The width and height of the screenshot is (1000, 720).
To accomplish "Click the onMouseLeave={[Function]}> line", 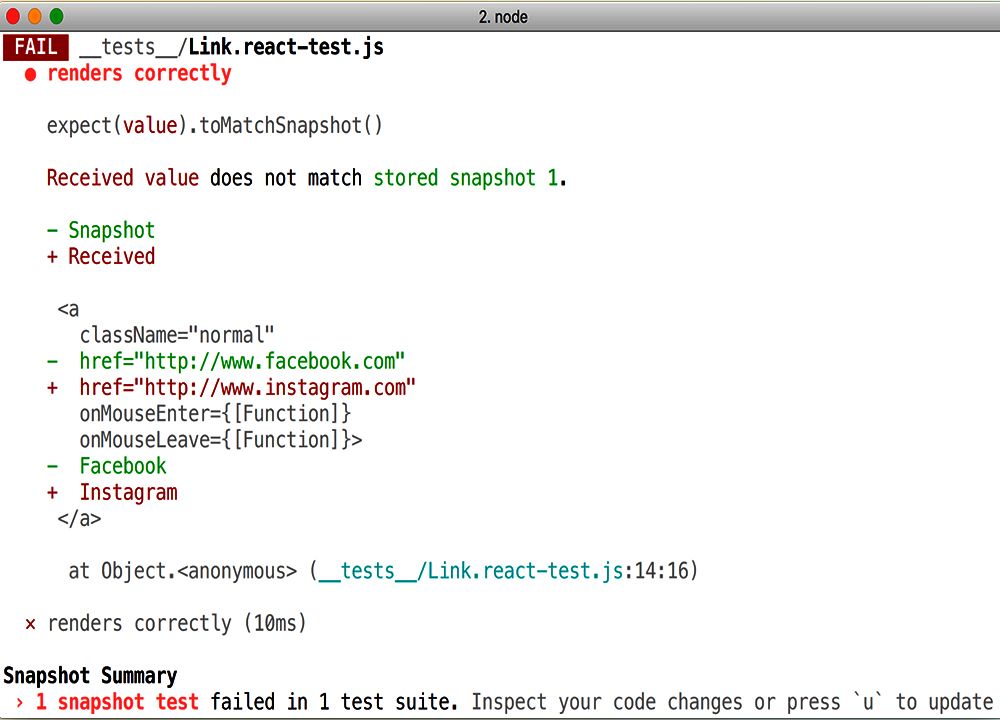I will point(221,440).
